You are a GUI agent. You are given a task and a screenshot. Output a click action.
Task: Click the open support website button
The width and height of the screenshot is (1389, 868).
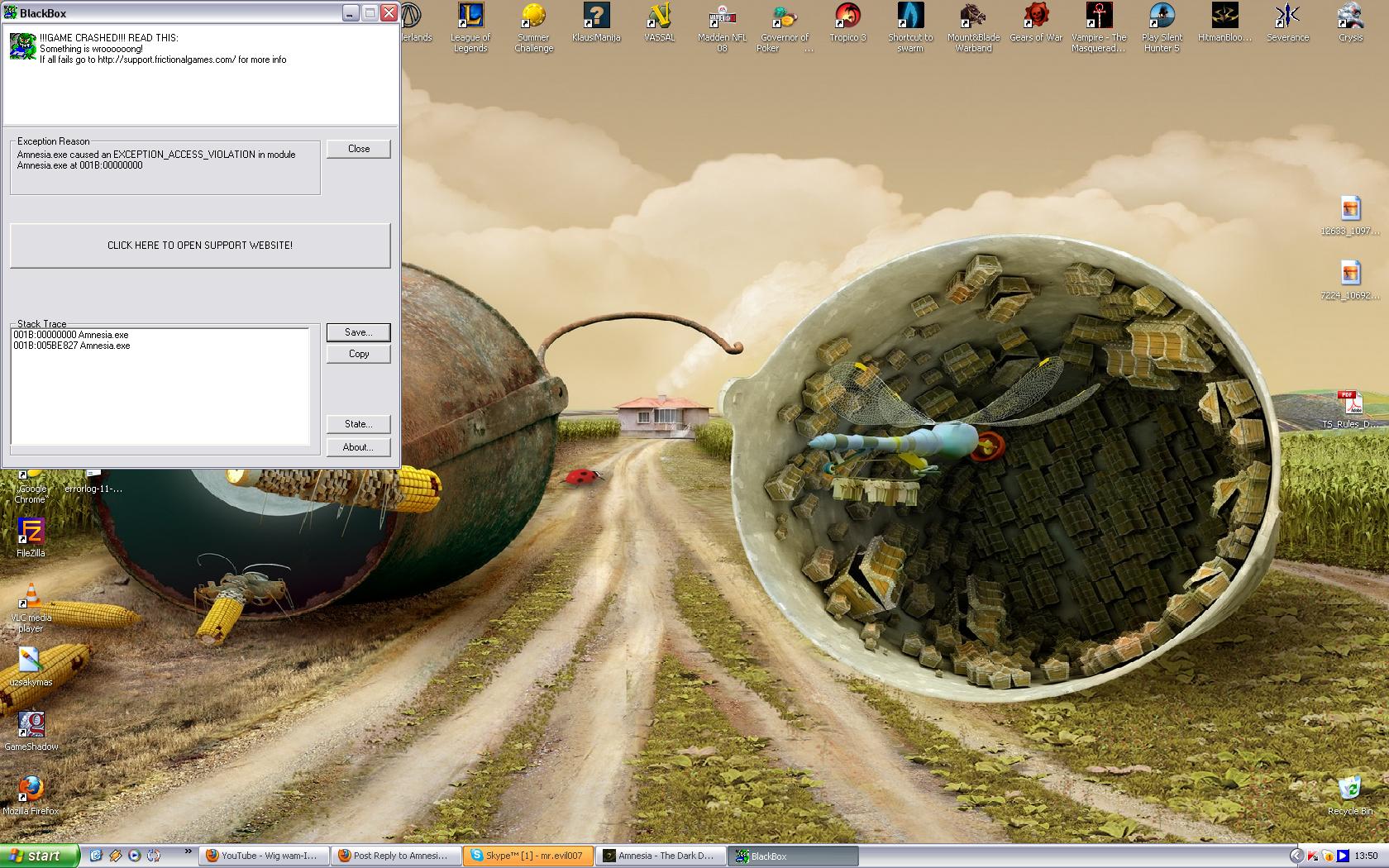point(200,246)
